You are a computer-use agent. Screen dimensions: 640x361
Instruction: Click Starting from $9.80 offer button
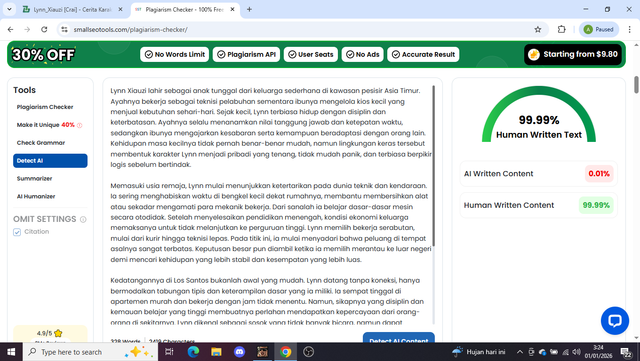pos(573,54)
